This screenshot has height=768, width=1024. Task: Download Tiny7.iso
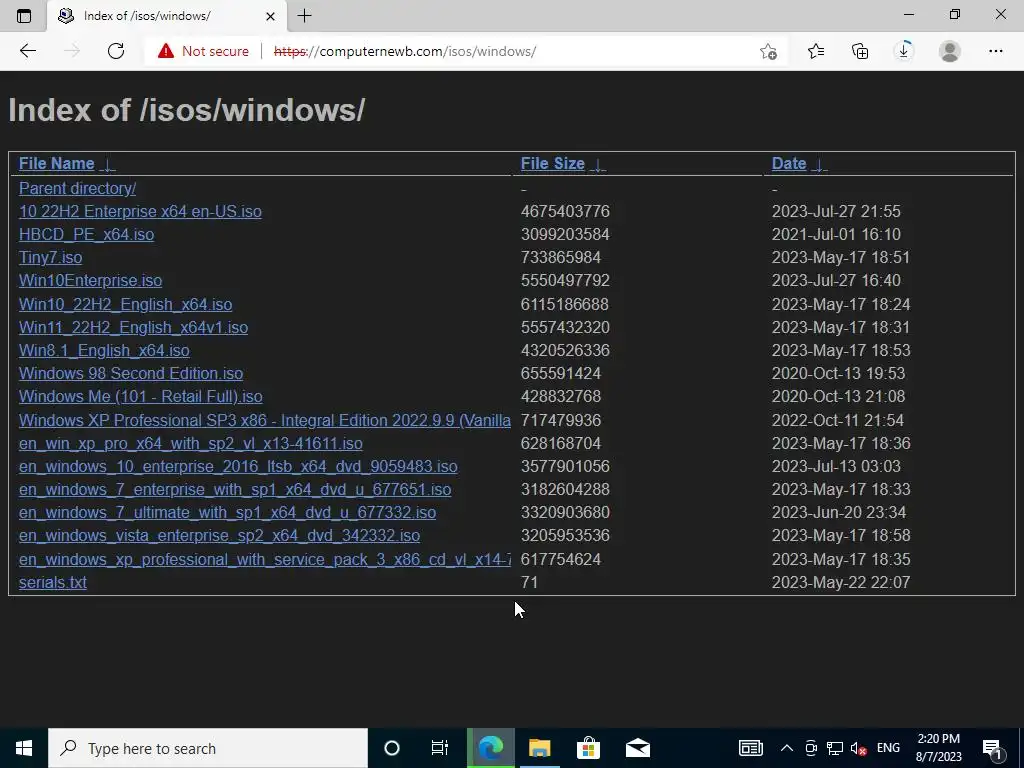click(50, 257)
